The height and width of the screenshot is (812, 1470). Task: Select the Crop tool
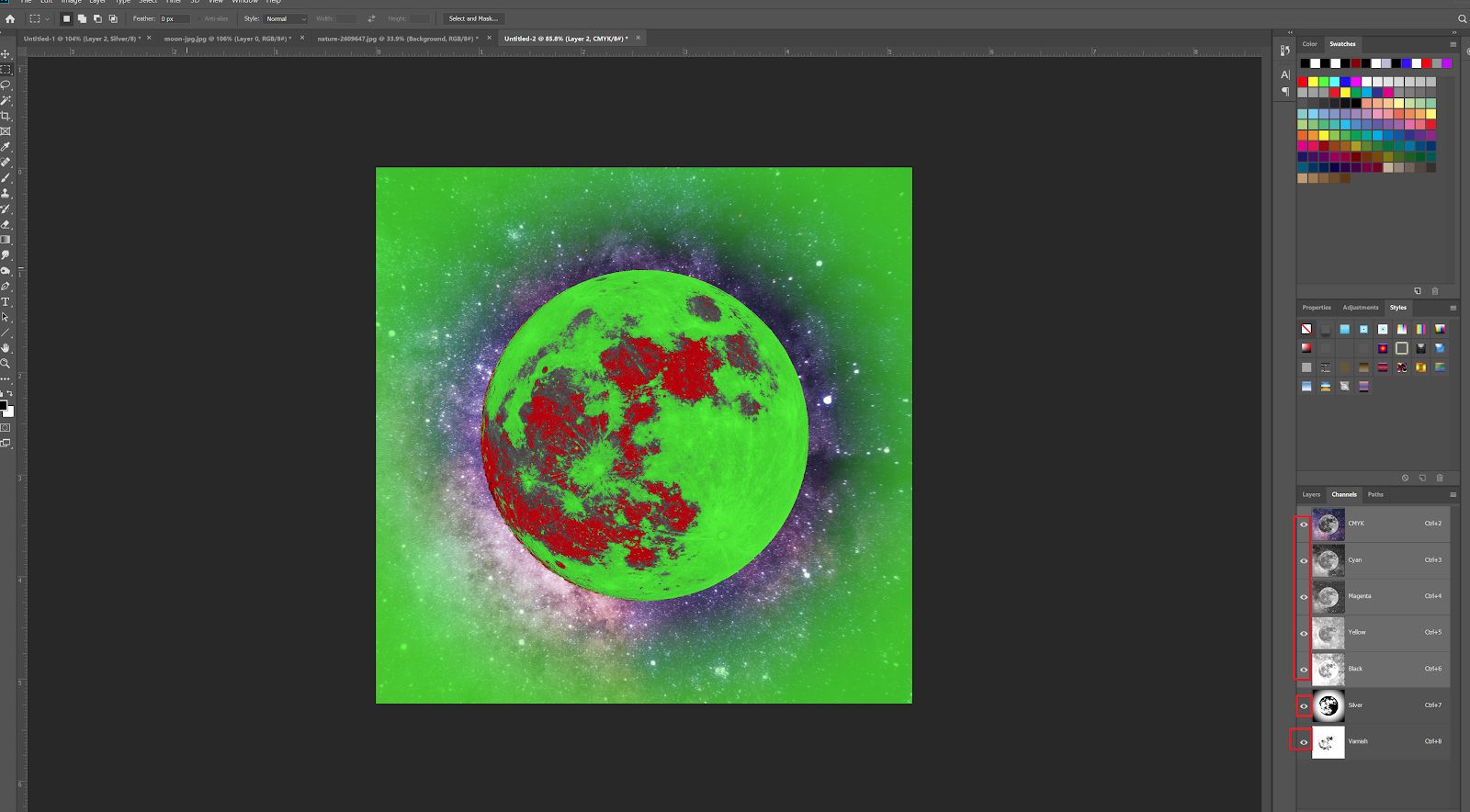(6, 116)
